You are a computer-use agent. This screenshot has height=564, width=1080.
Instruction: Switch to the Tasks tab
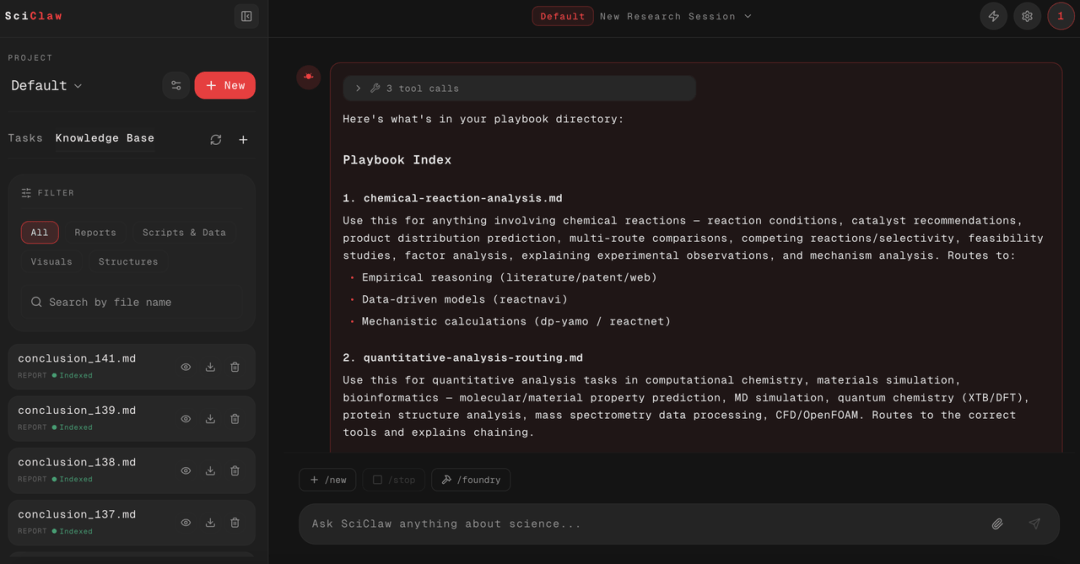(x=25, y=138)
